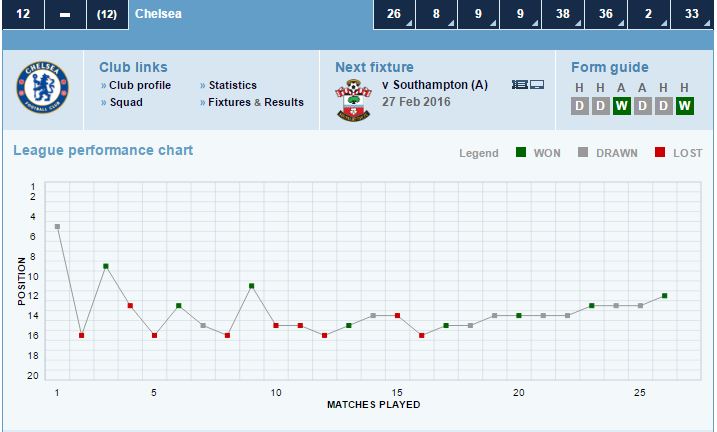
Task: Expand the cell showing 36
Action: point(607,15)
